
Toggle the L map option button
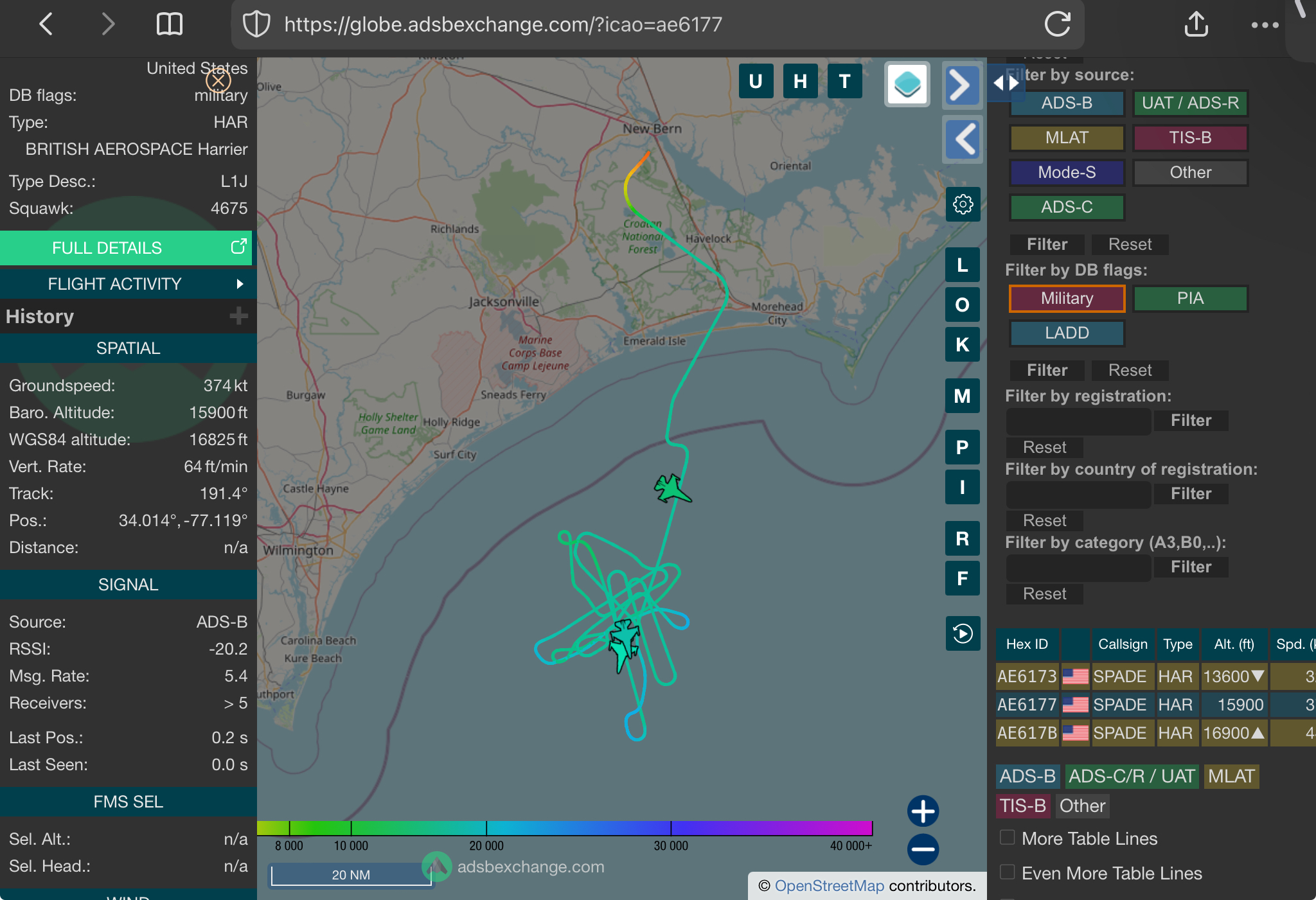(x=963, y=265)
